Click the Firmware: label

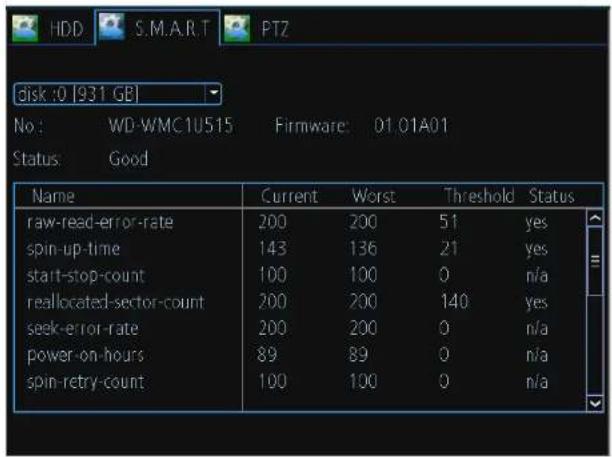tap(311, 126)
